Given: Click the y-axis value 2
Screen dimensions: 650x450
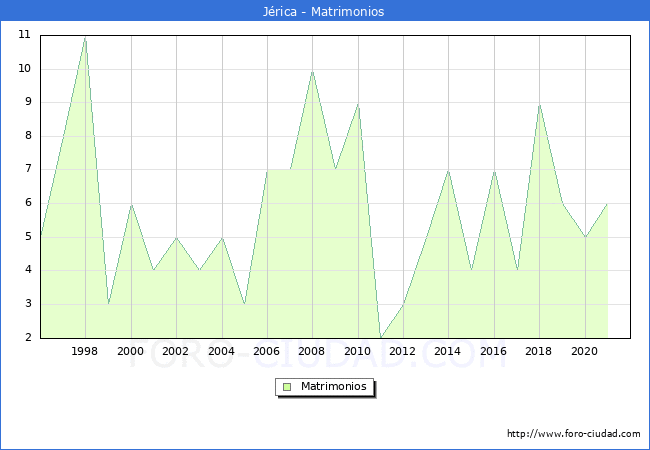Looking at the screenshot, I should pyautogui.click(x=28, y=338).
